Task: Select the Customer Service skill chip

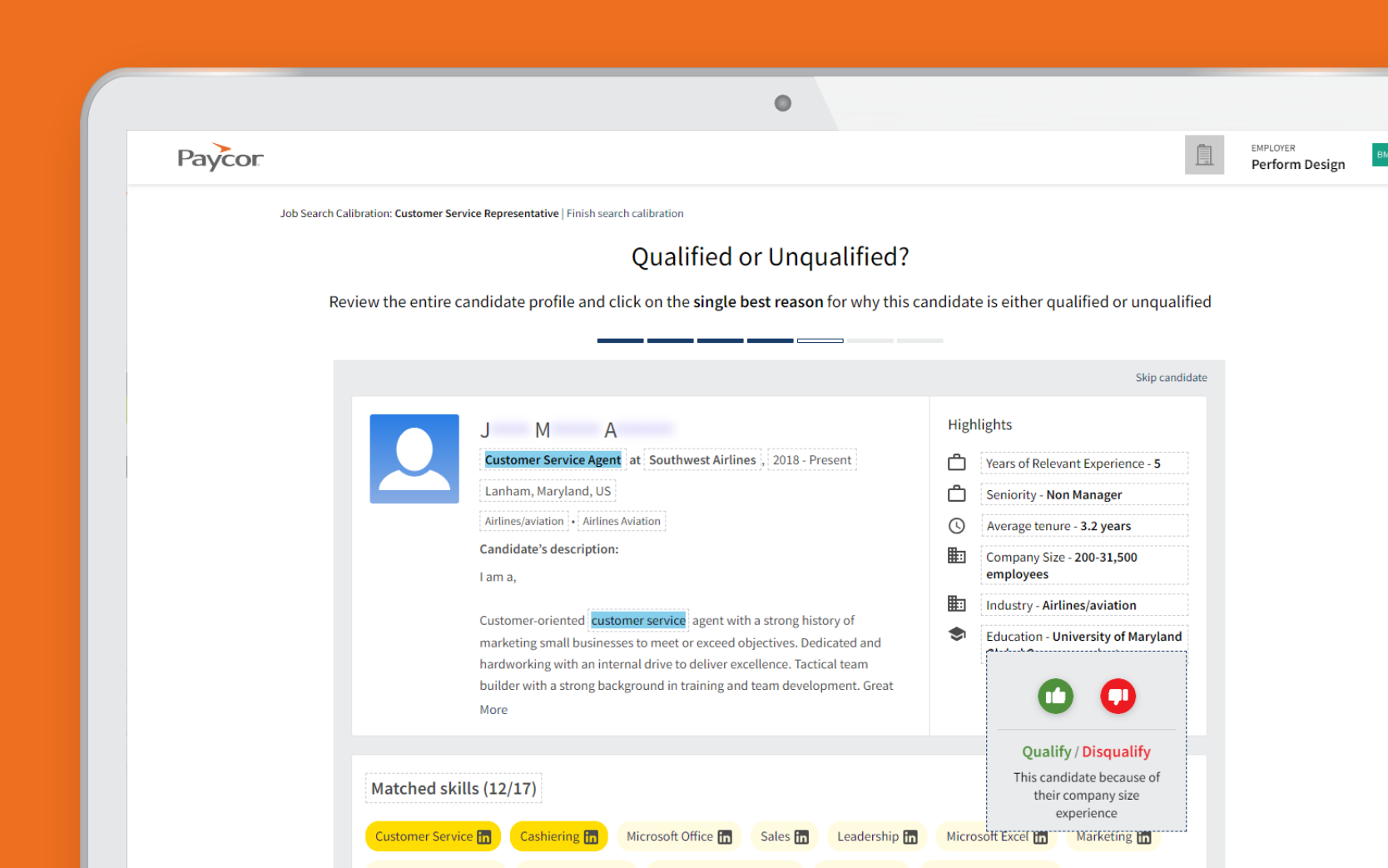Action: click(433, 836)
